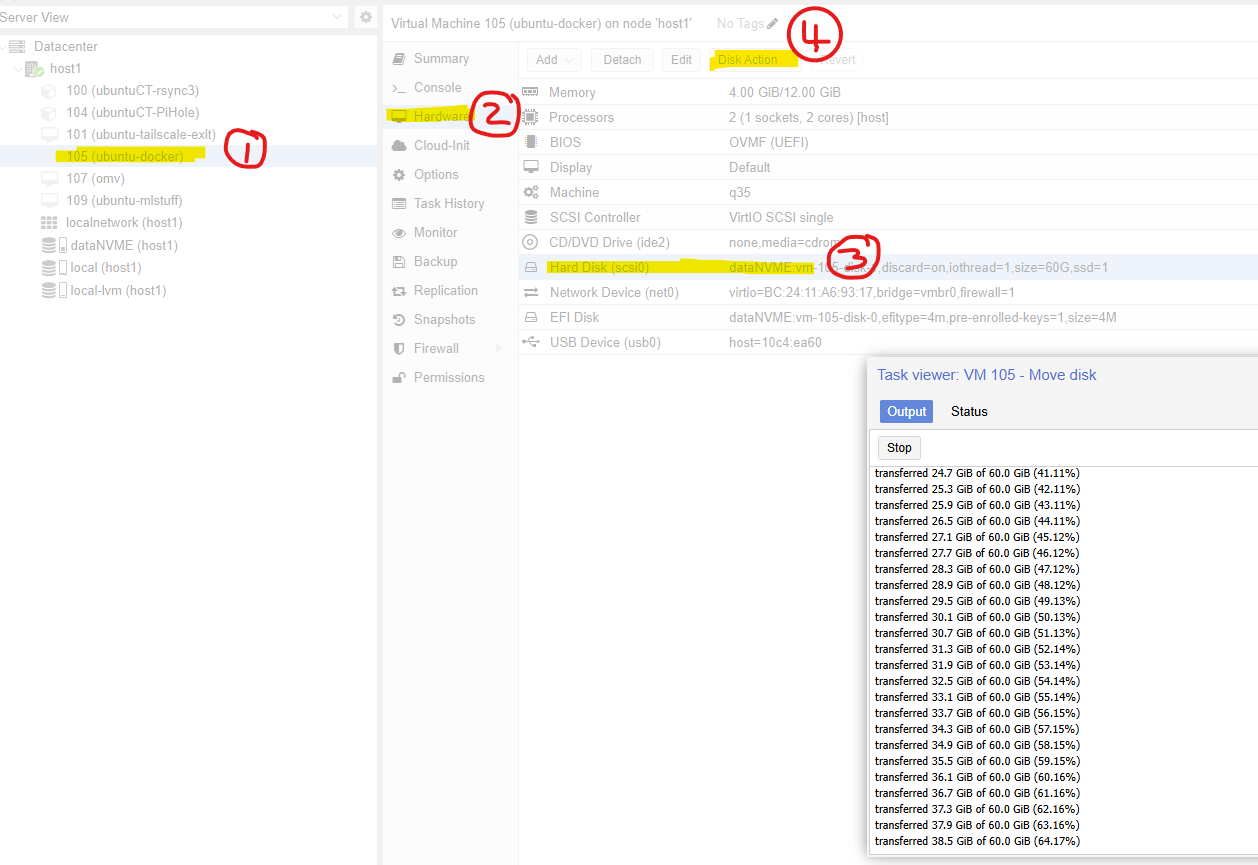Screen dimensions: 1258x865
Task: Select the Backup panel icon
Action: coord(400,261)
